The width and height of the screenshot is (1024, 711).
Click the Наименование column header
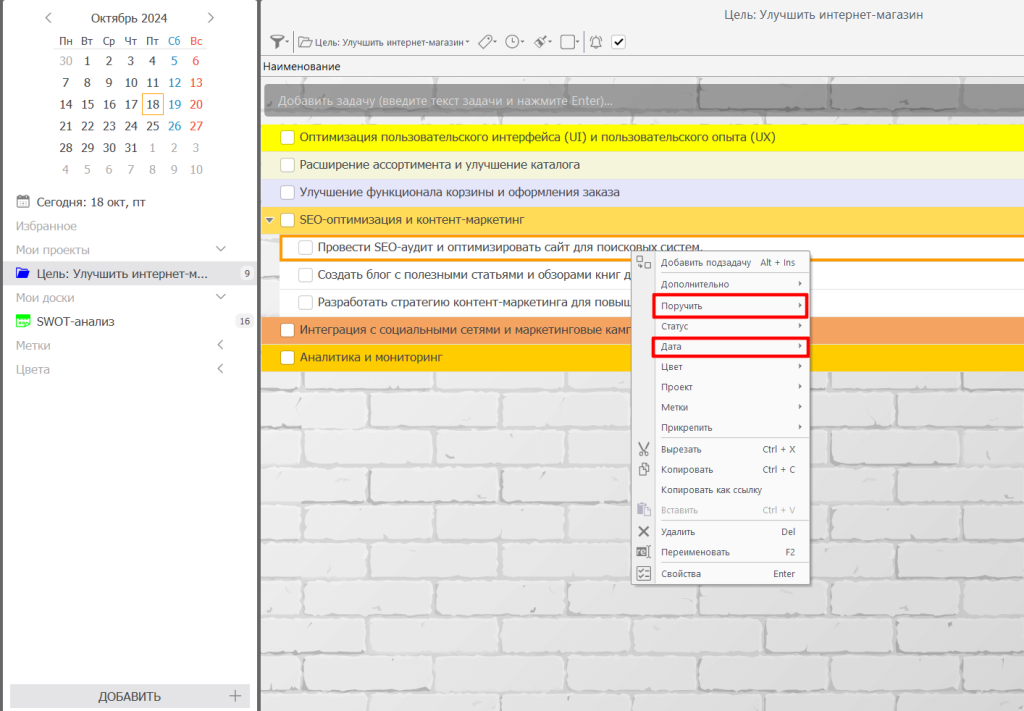[x=302, y=66]
